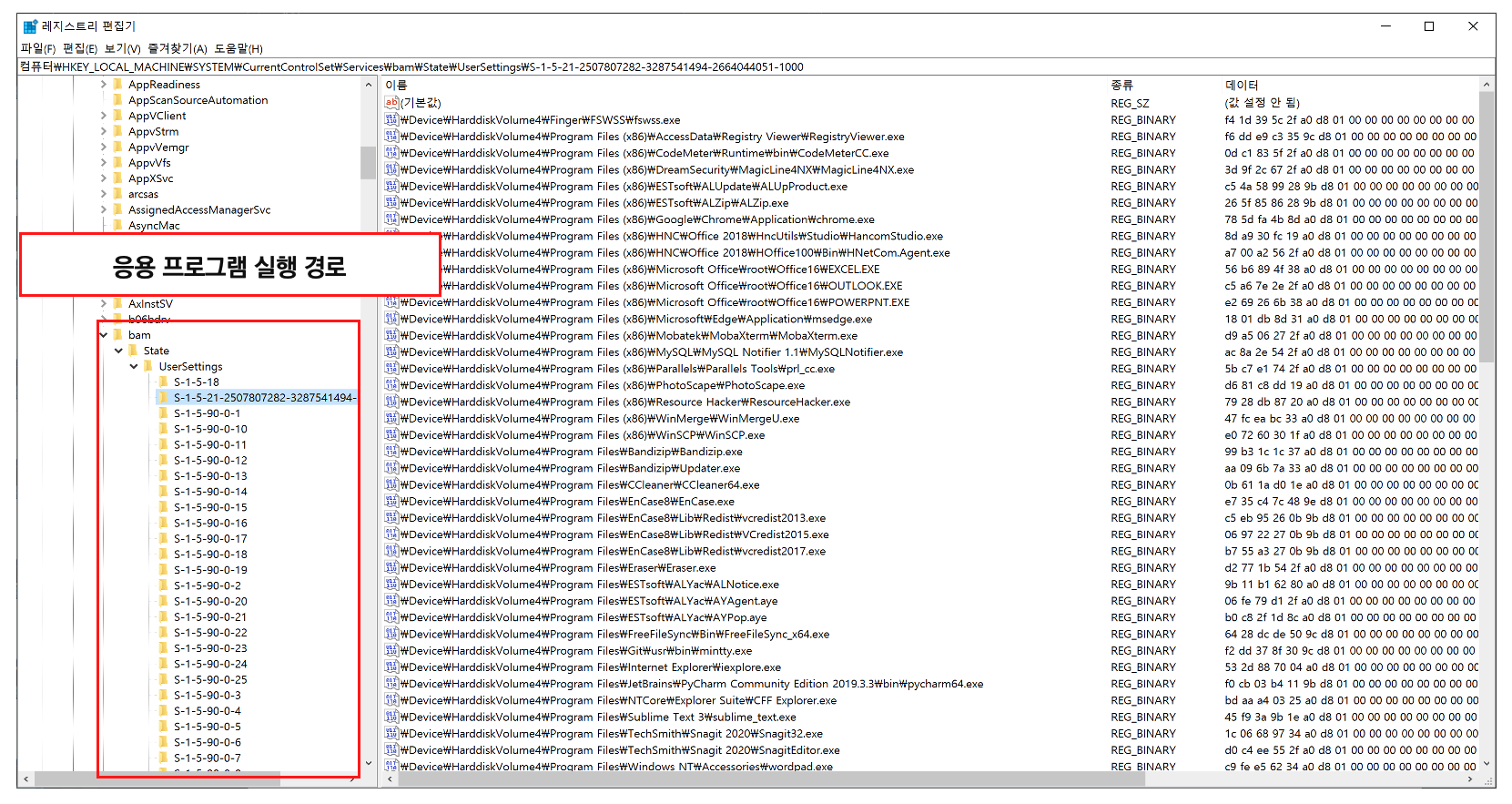Screen dimensions: 1512x804
Task: Select the ALZip.exe binary value icon
Action: pyautogui.click(x=391, y=202)
